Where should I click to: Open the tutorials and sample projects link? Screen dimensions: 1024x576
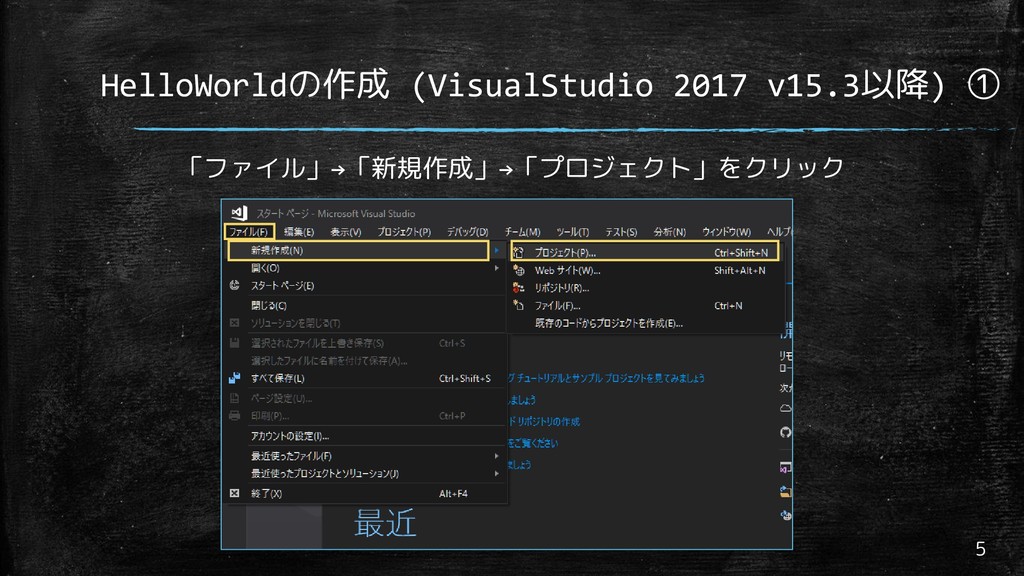point(607,378)
